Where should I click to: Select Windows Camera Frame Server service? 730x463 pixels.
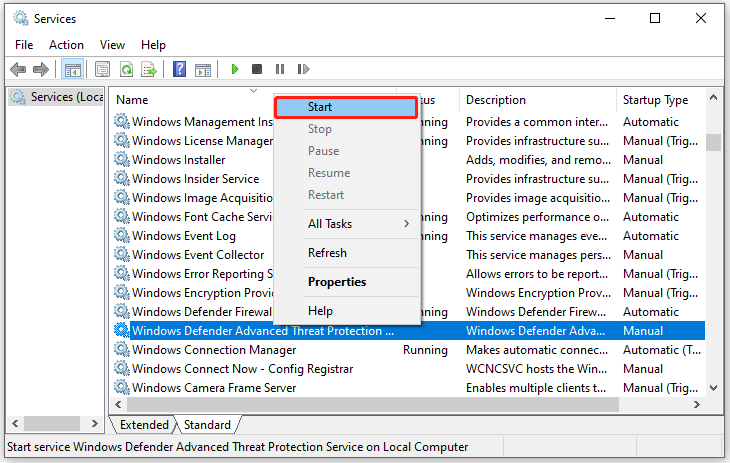tap(214, 388)
